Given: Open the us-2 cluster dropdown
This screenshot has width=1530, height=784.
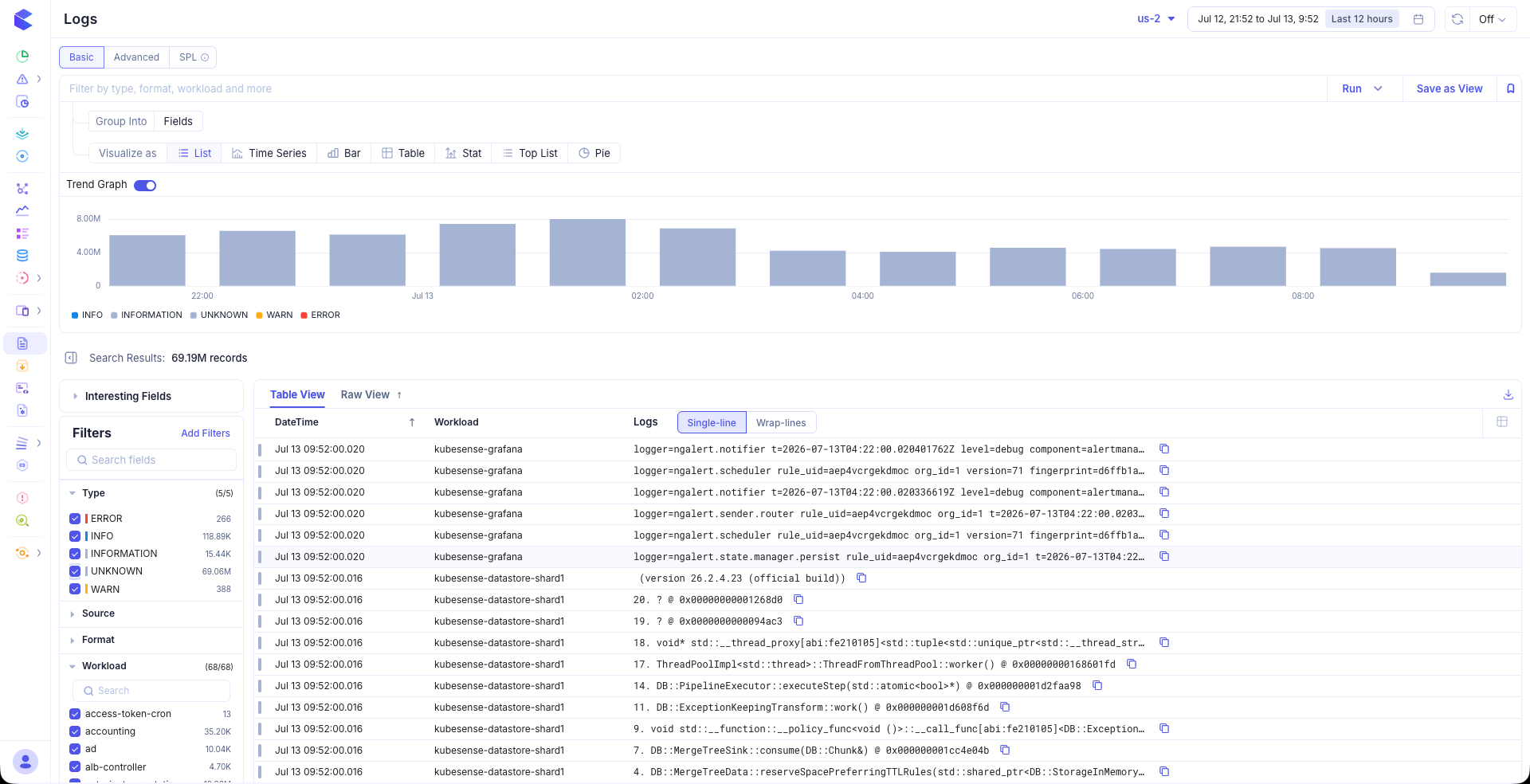Looking at the screenshot, I should pyautogui.click(x=1156, y=19).
